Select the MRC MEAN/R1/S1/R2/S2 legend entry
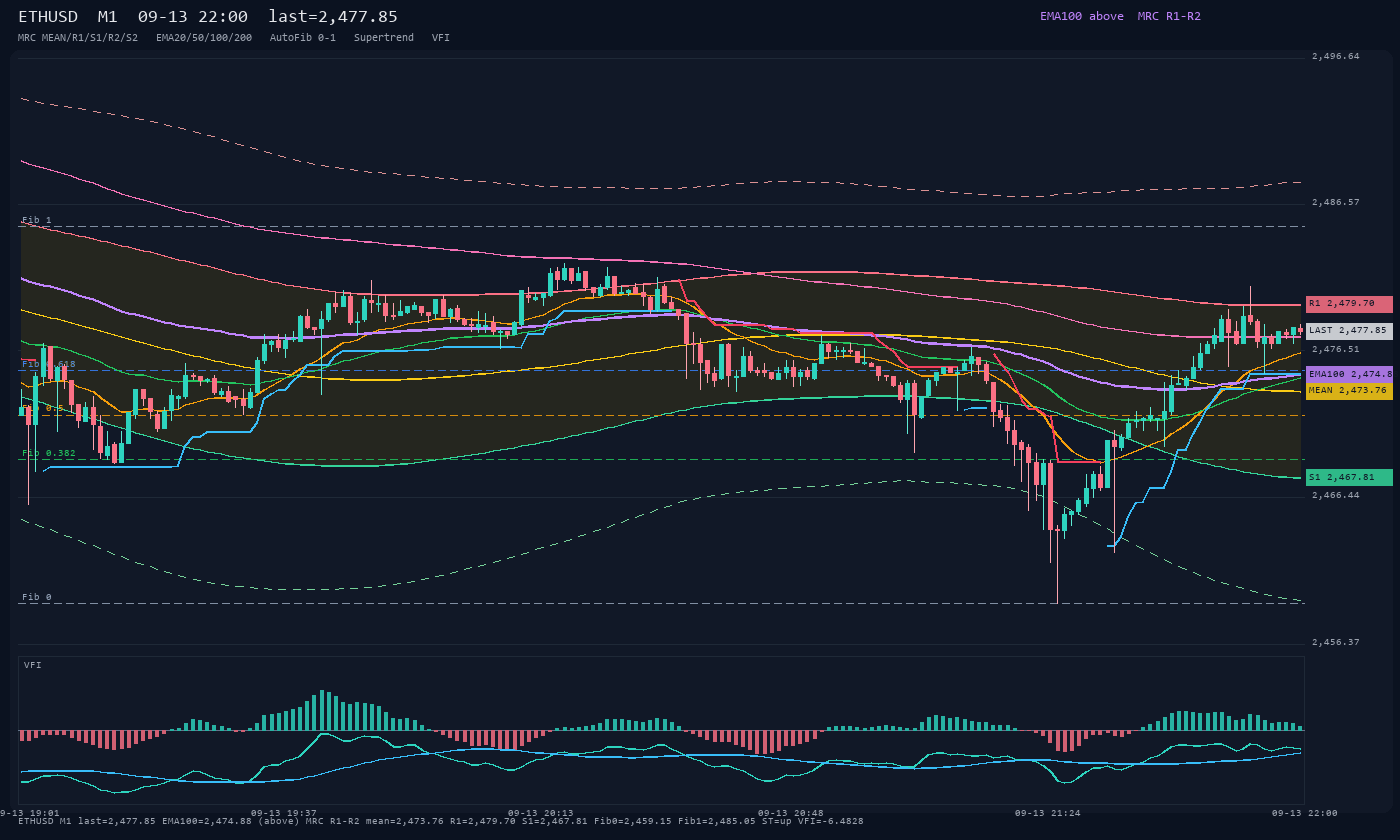 (78, 37)
